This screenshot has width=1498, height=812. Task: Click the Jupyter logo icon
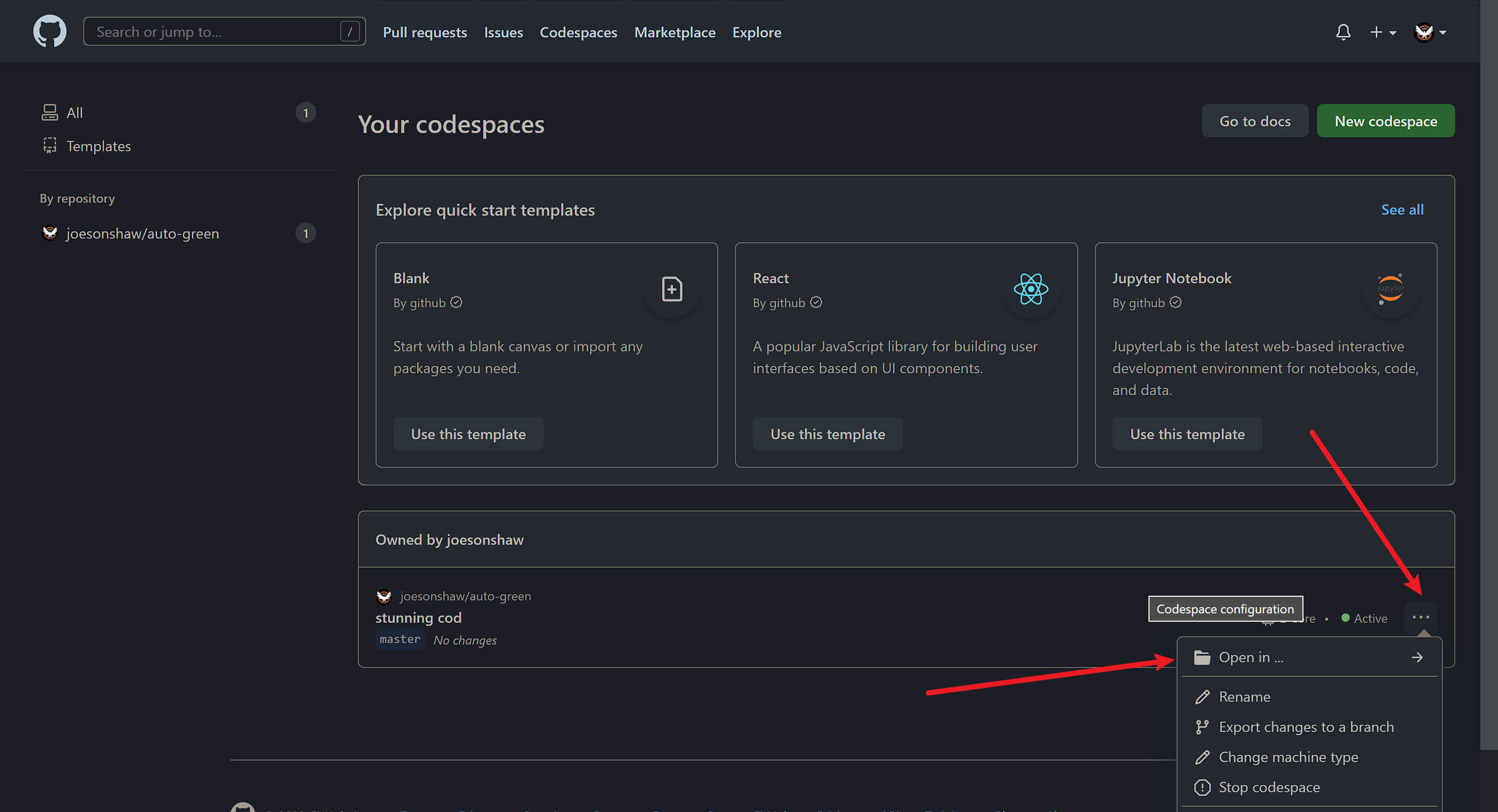click(x=1390, y=289)
